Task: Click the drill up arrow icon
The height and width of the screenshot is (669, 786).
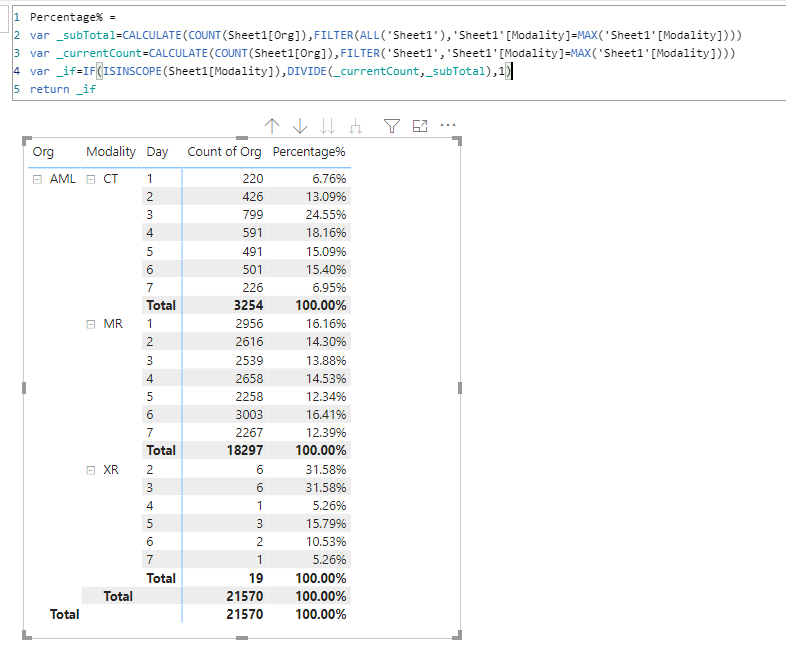Action: pos(272,126)
